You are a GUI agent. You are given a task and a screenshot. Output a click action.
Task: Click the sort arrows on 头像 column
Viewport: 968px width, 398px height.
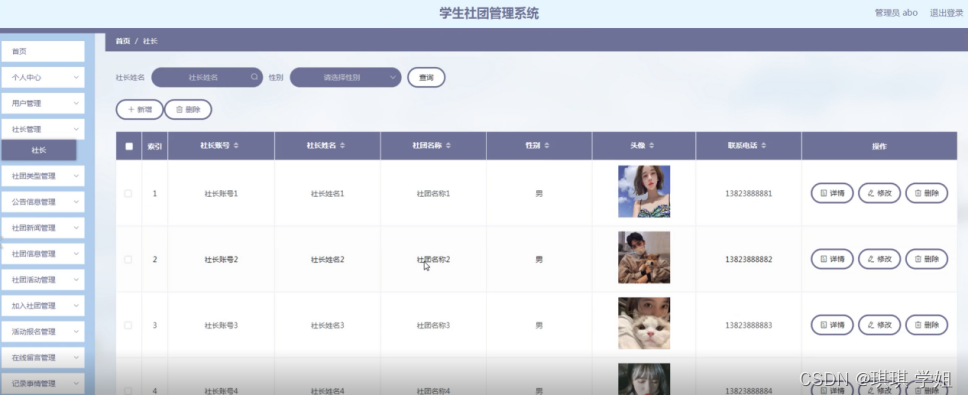click(x=652, y=146)
